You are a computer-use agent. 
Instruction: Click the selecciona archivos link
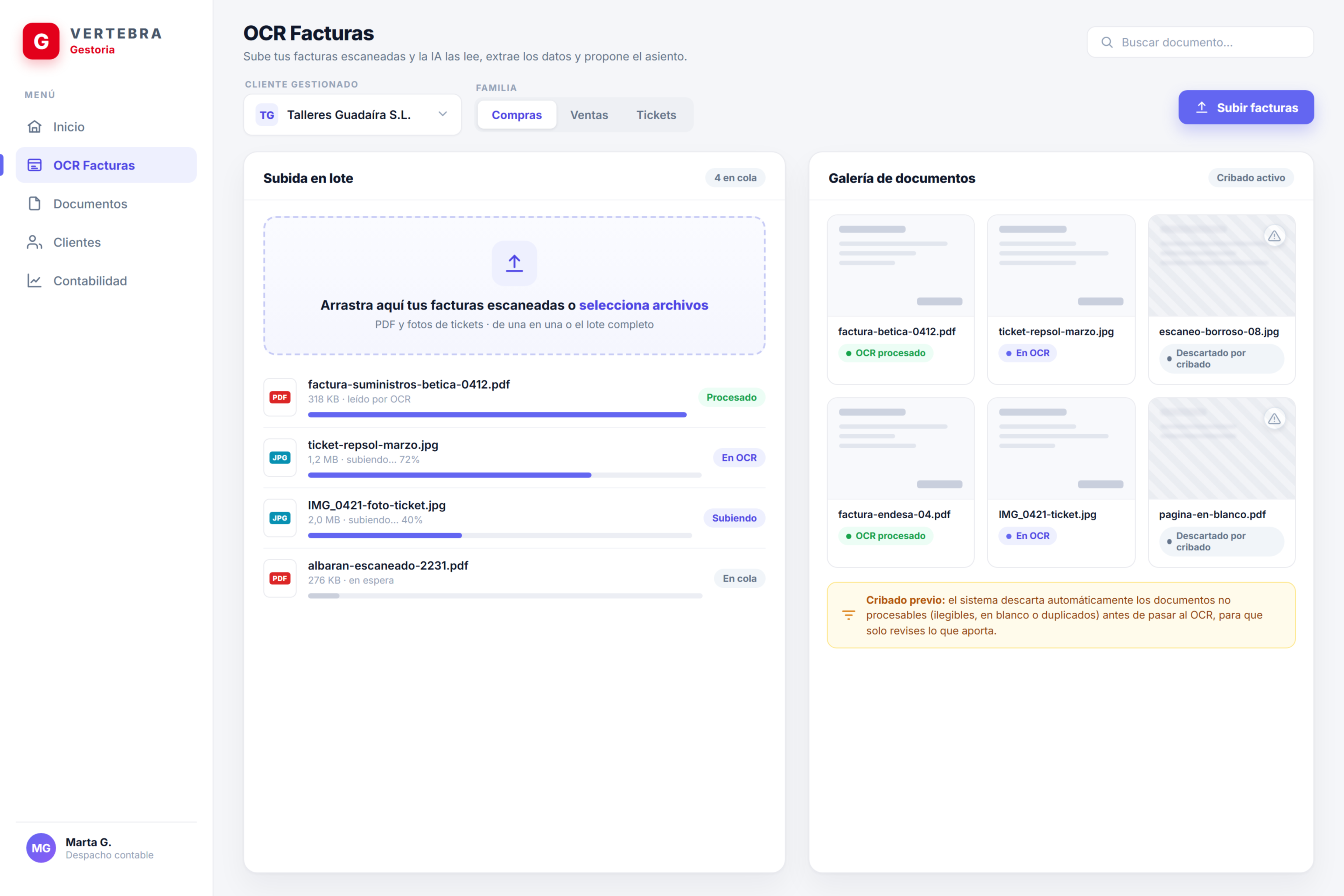click(x=644, y=305)
